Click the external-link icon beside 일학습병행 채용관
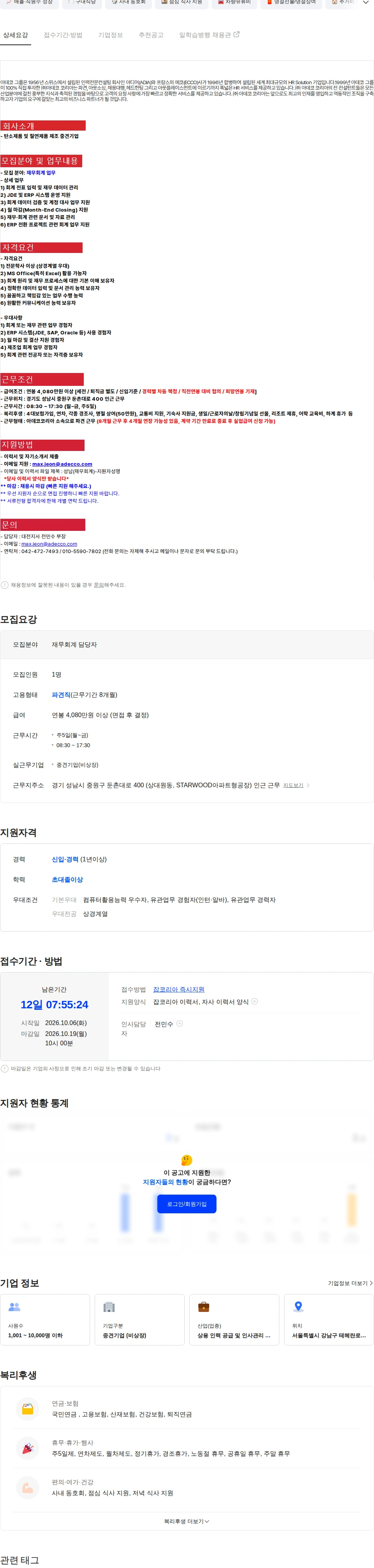The width and height of the screenshot is (374, 1568). tap(236, 35)
